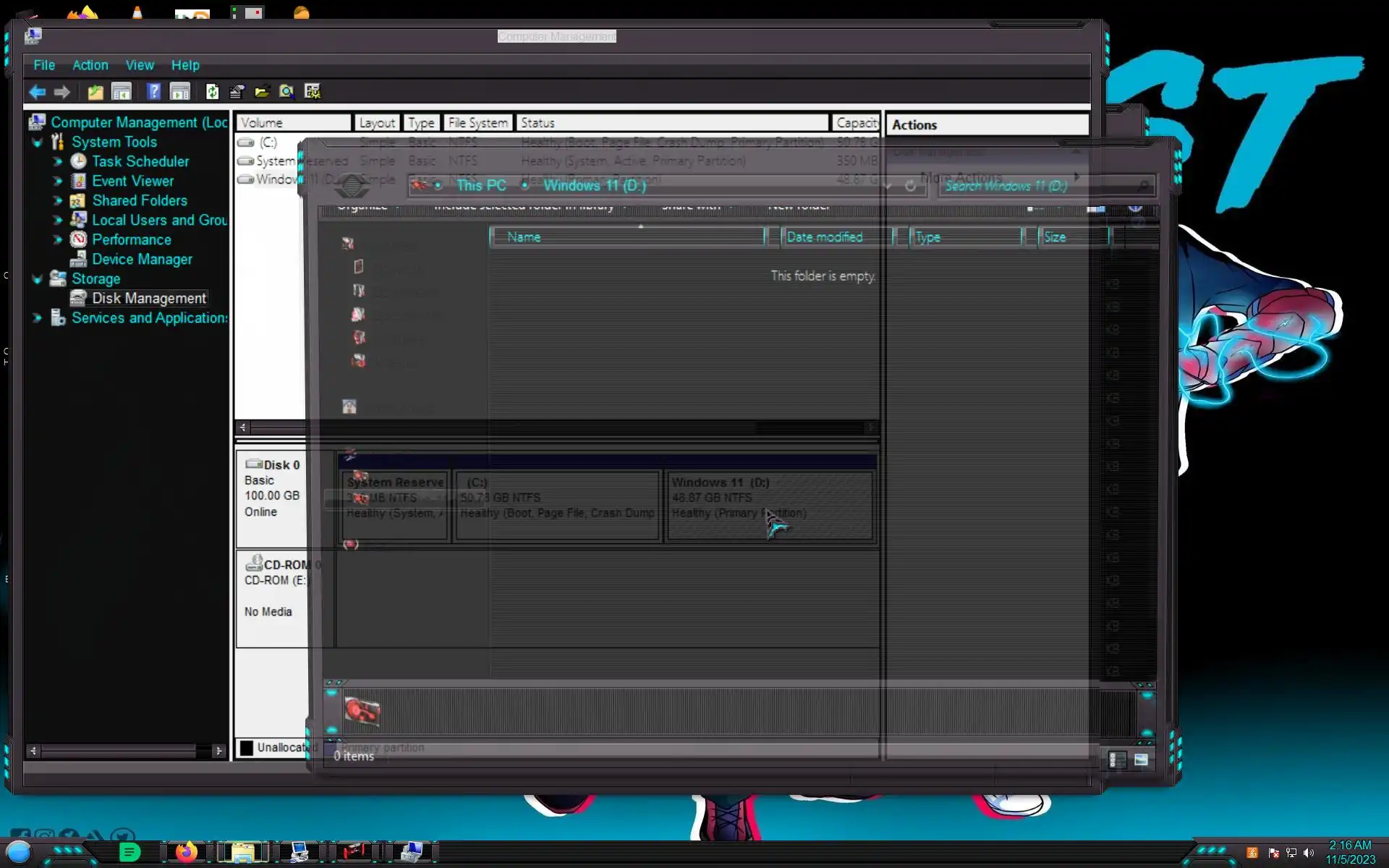This screenshot has width=1389, height=868.
Task: Open the View menu
Action: (x=140, y=65)
